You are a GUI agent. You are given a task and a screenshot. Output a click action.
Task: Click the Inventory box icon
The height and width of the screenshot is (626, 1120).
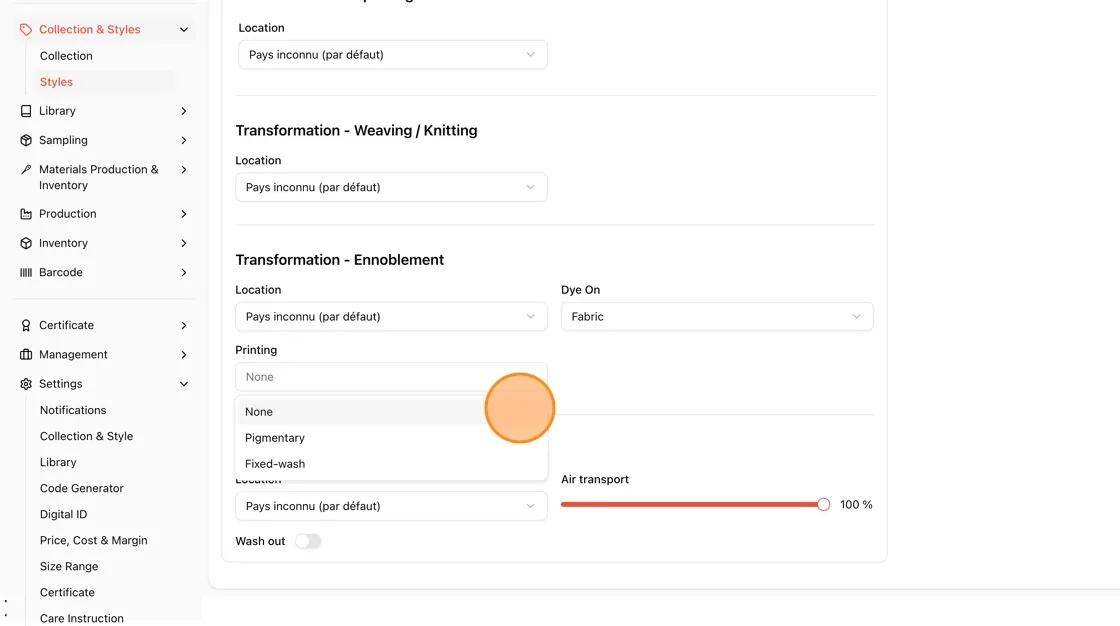(x=26, y=243)
